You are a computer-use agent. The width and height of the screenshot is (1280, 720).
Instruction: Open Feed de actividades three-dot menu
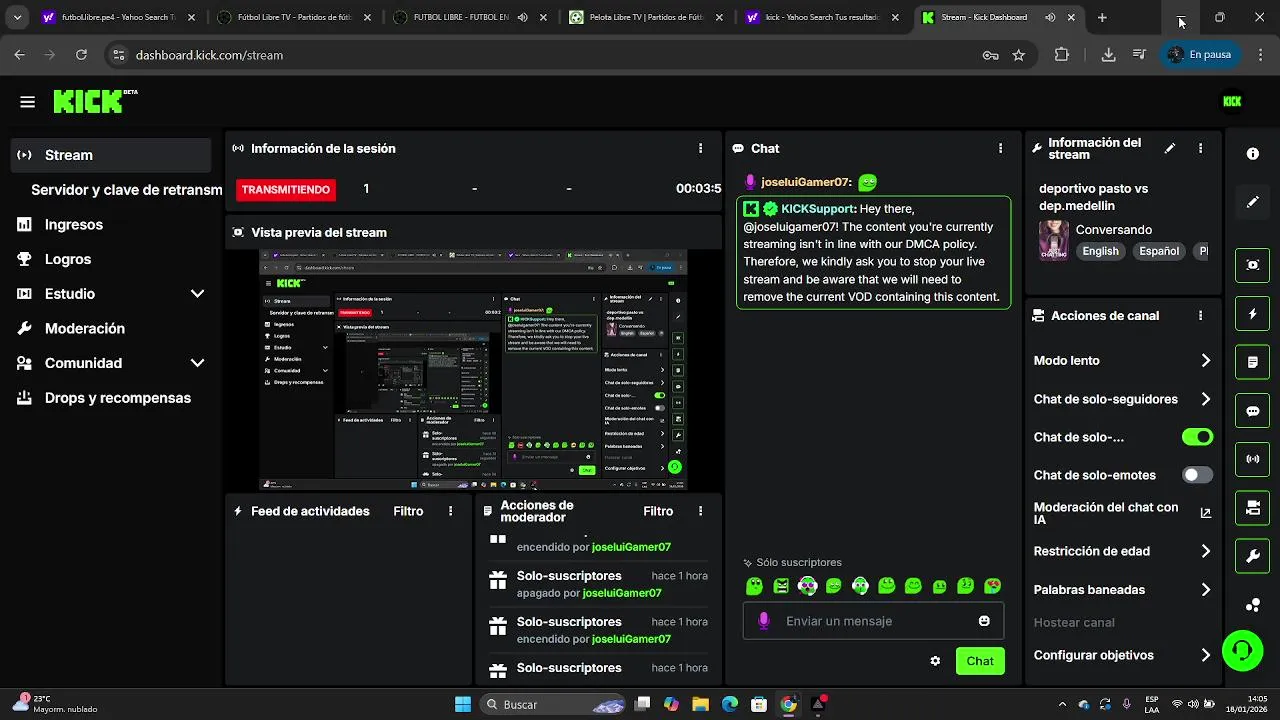pyautogui.click(x=451, y=511)
